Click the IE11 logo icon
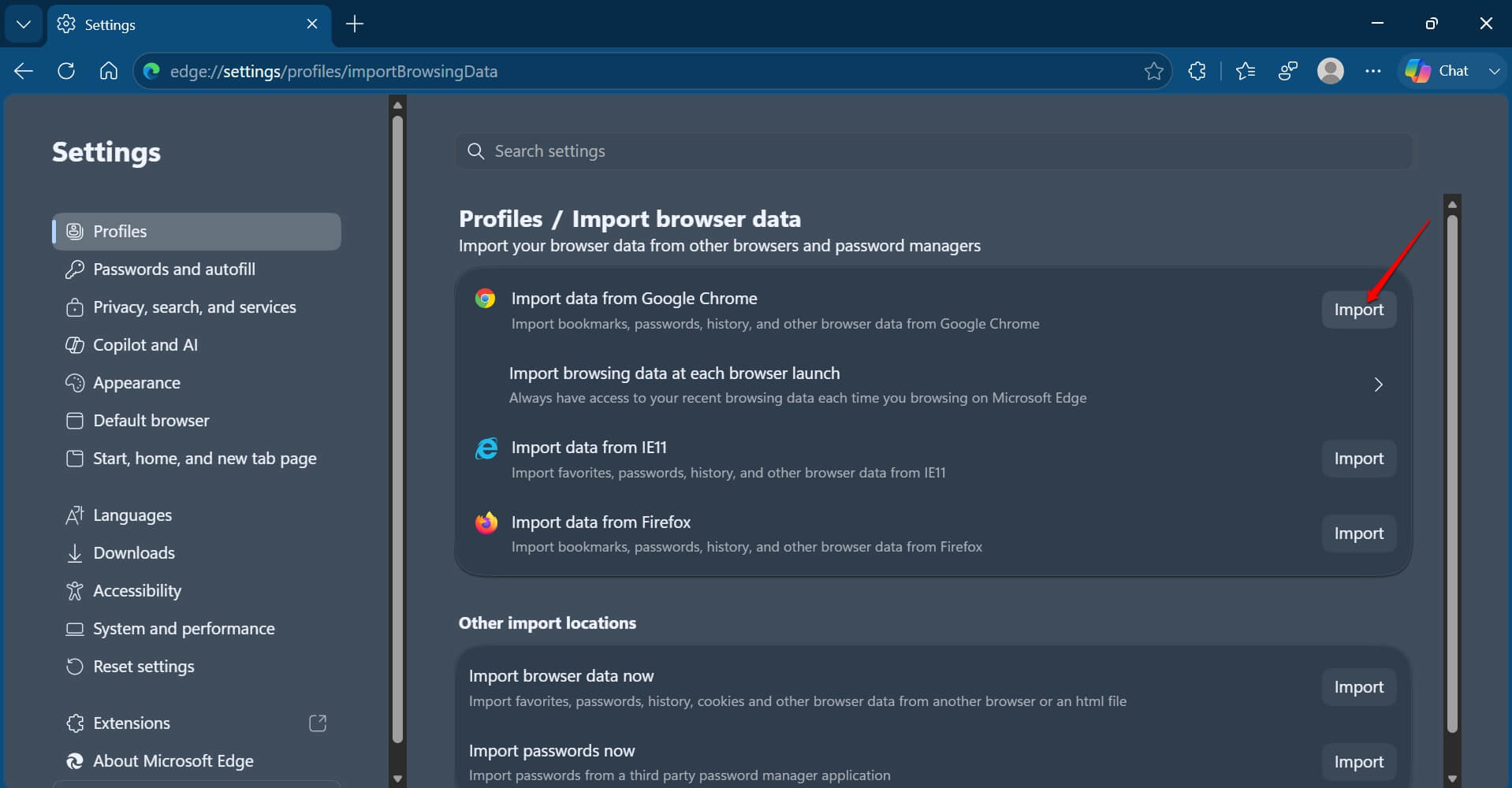Image resolution: width=1512 pixels, height=788 pixels. (x=486, y=448)
